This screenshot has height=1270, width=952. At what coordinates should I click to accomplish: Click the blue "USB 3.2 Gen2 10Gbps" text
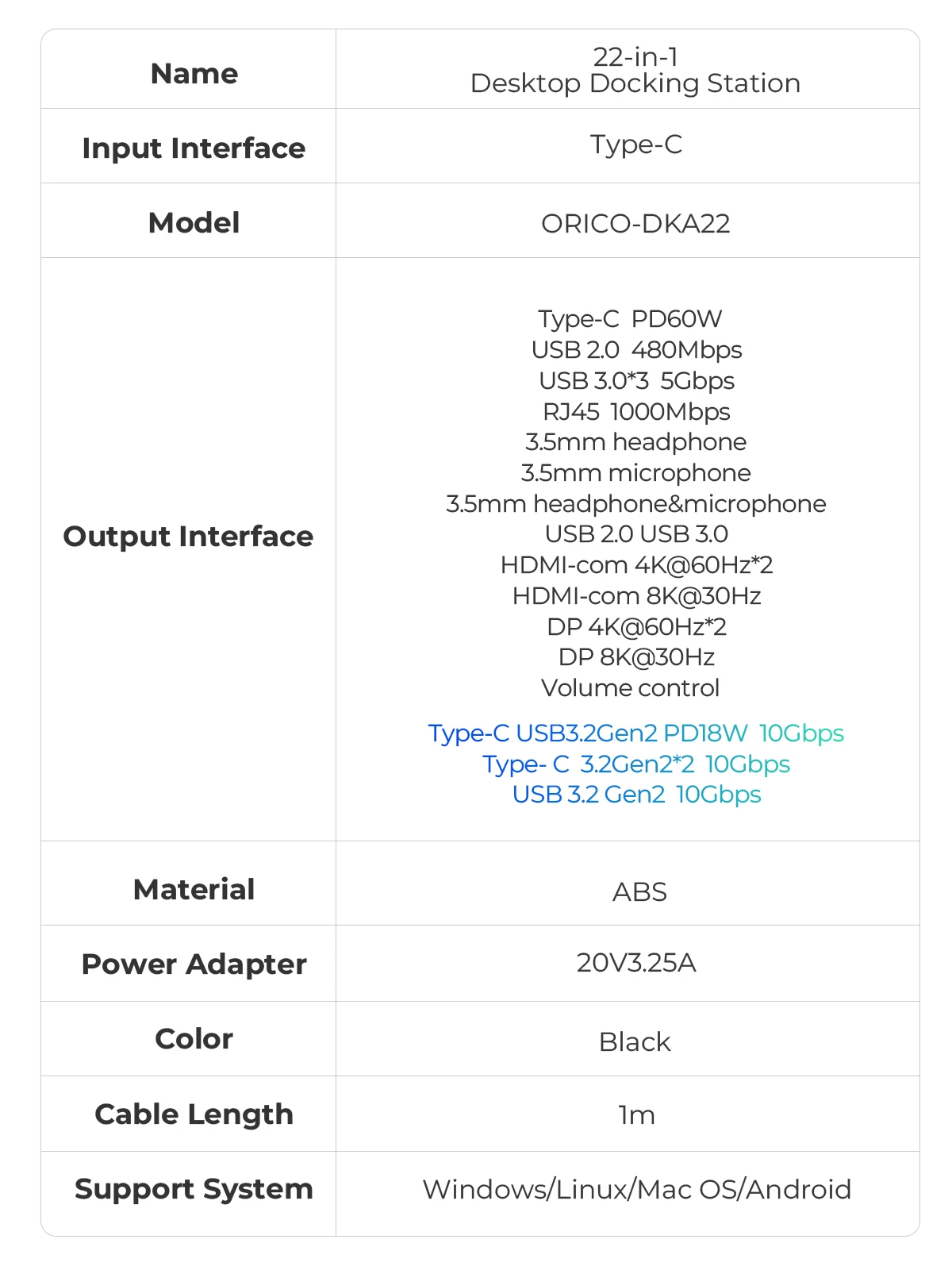pyautogui.click(x=636, y=795)
